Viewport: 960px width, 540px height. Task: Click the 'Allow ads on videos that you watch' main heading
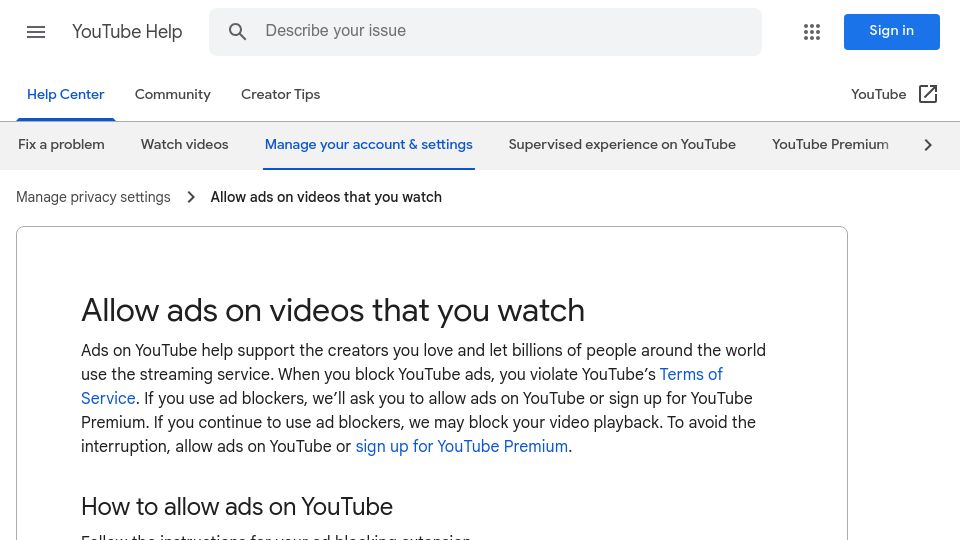click(x=332, y=310)
